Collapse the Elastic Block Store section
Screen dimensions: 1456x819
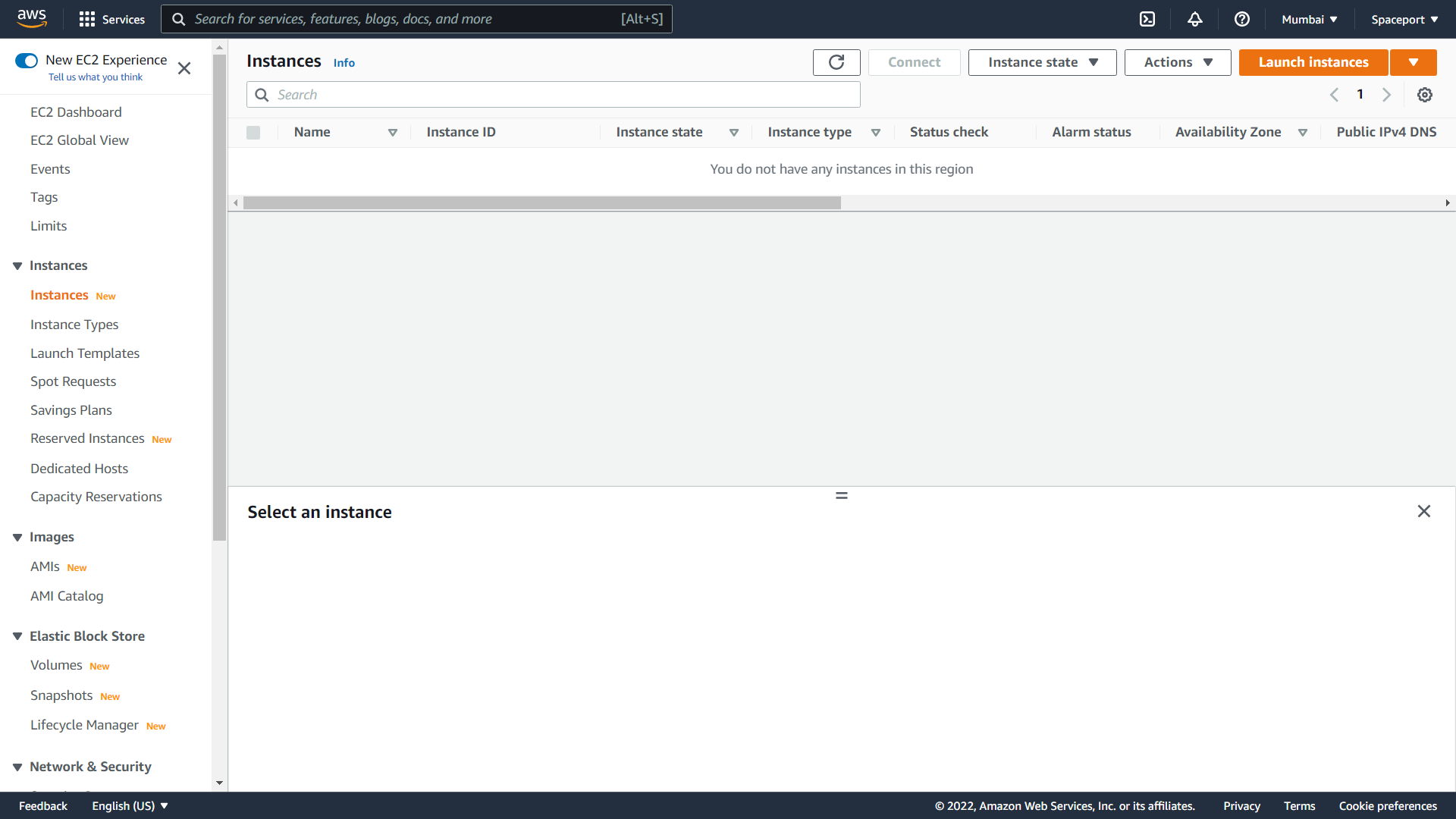tap(17, 636)
